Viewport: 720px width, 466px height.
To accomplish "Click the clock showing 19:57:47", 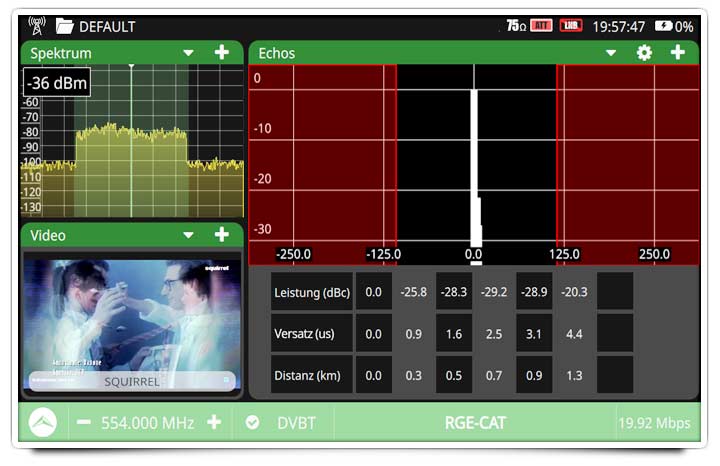I will click(619, 27).
